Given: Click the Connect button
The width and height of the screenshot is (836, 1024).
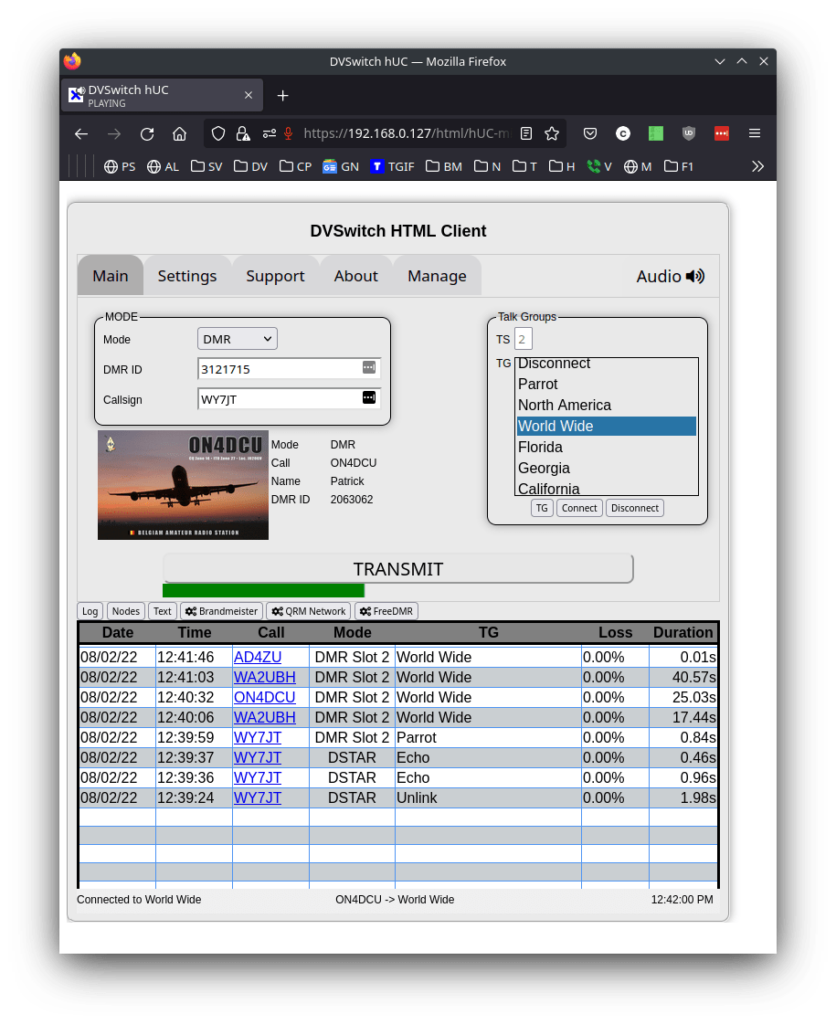Looking at the screenshot, I should click(579, 508).
